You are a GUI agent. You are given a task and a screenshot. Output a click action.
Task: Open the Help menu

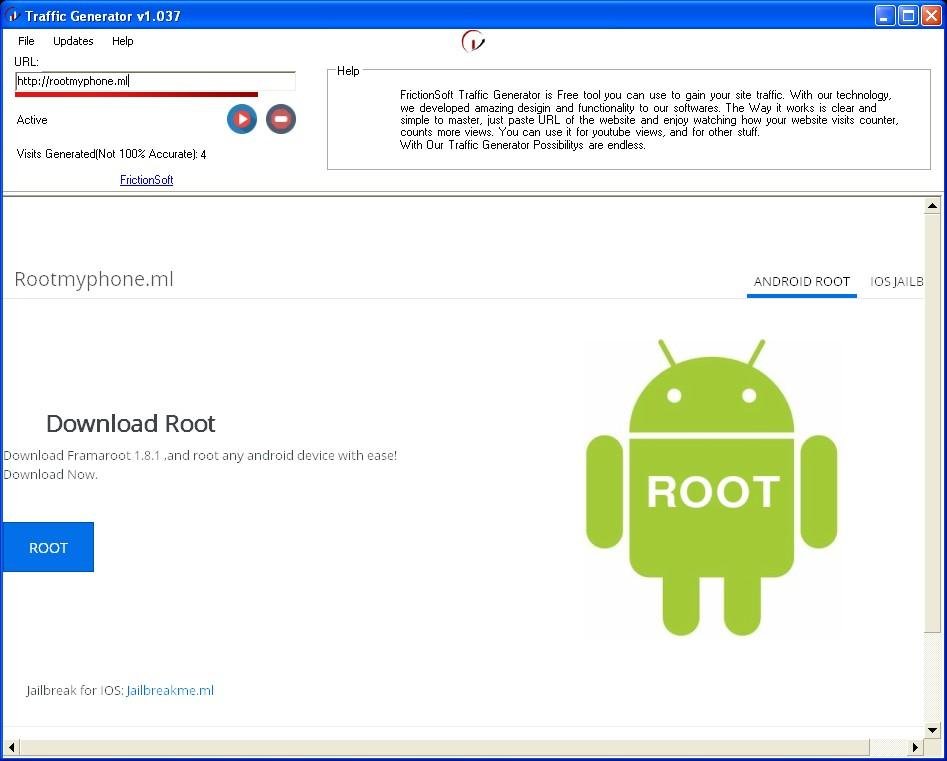123,41
